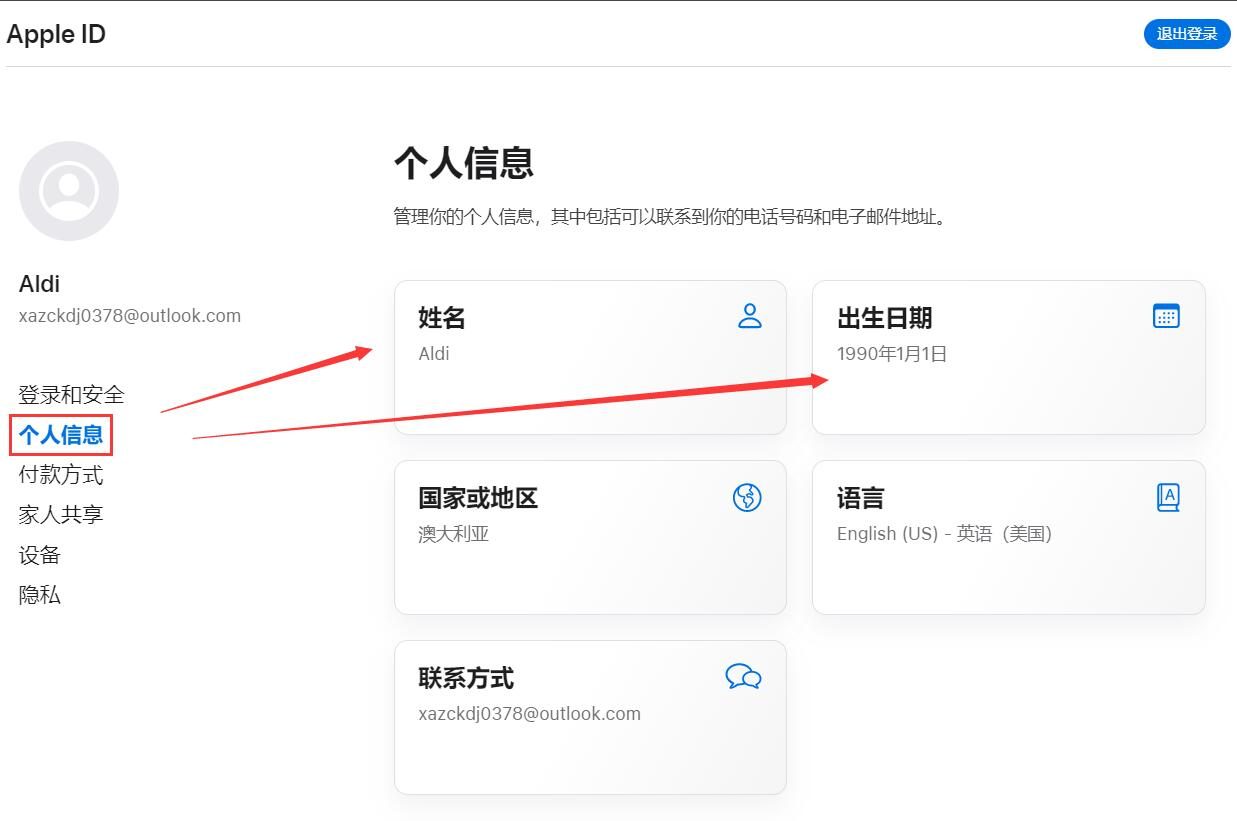Click the email xazckdj0378@outlook.com under Aldi

pyautogui.click(x=130, y=315)
